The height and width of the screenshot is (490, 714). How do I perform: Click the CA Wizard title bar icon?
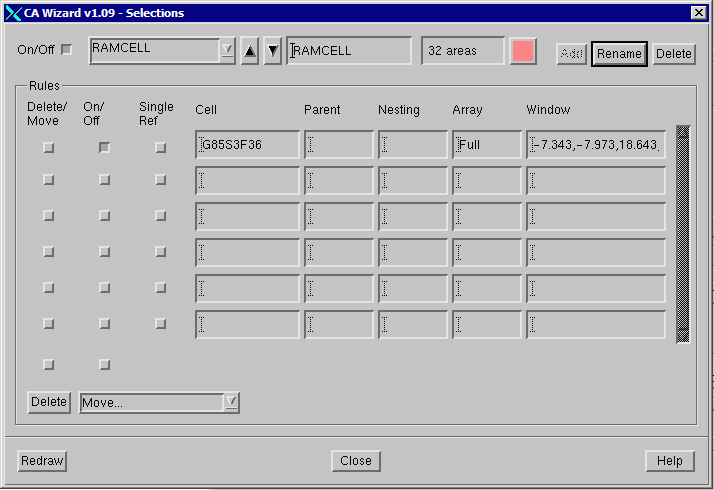click(x=14, y=13)
